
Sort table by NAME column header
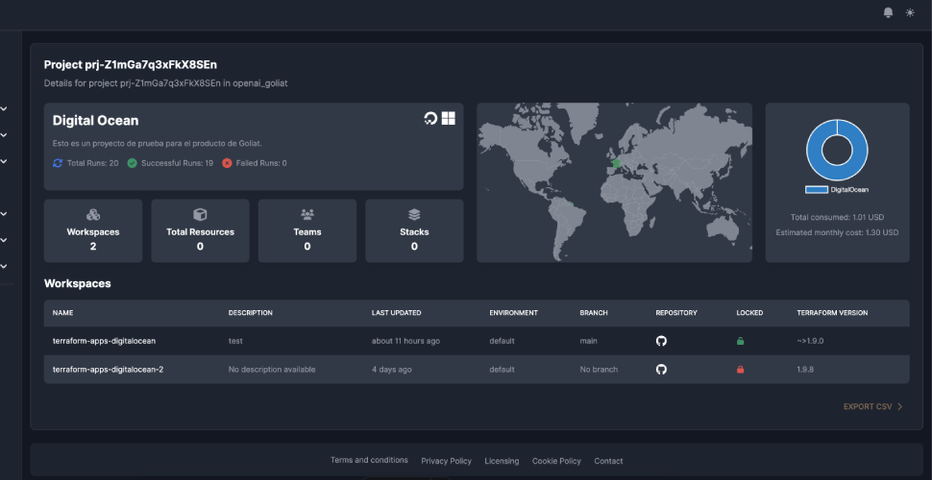click(x=62, y=313)
